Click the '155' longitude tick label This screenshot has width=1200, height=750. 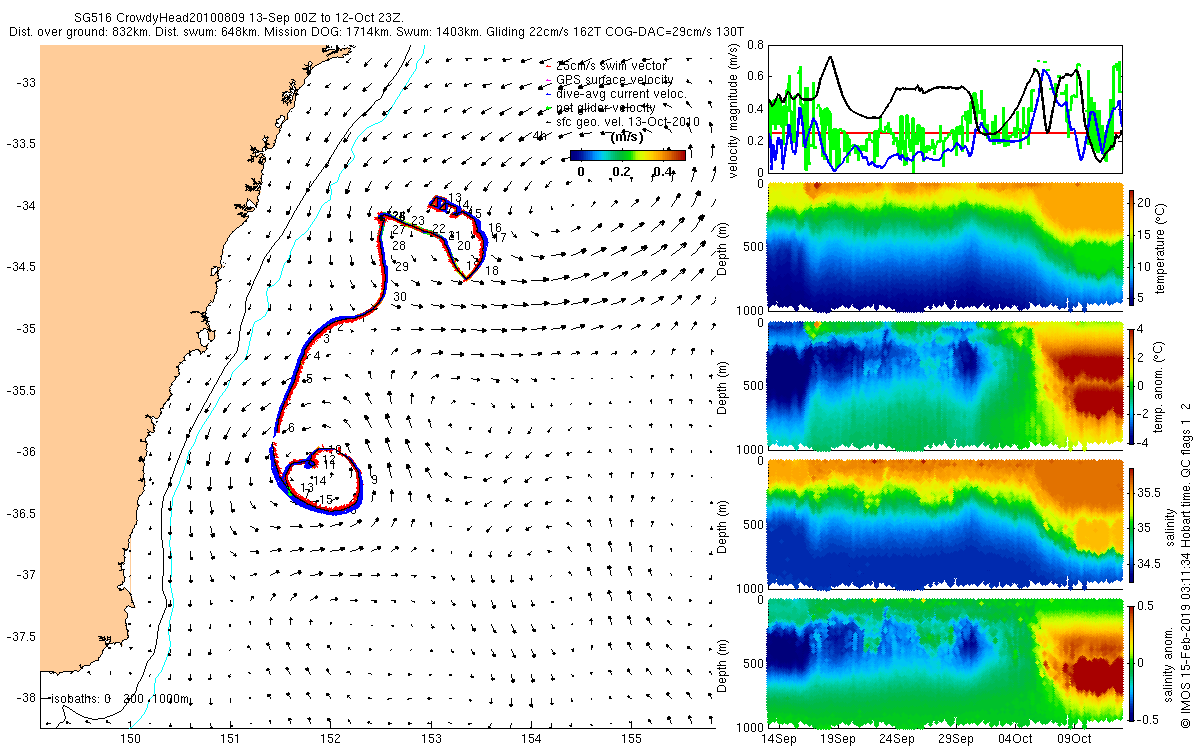[x=631, y=739]
